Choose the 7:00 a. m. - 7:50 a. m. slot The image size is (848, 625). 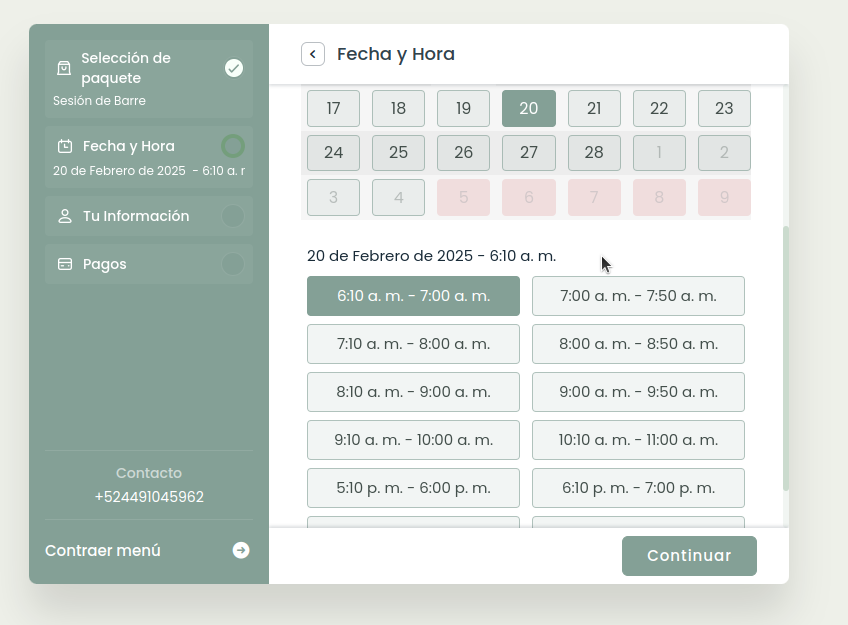(x=638, y=296)
